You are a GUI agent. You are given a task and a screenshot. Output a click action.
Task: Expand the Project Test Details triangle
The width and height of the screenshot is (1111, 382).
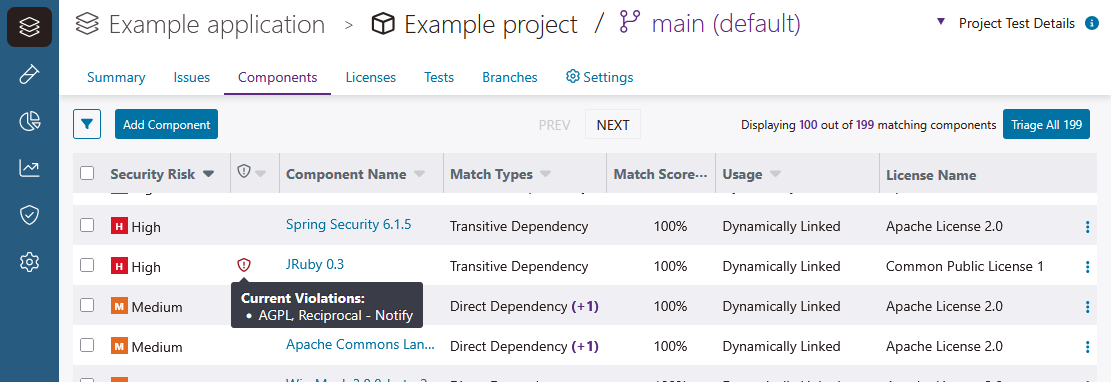941,22
